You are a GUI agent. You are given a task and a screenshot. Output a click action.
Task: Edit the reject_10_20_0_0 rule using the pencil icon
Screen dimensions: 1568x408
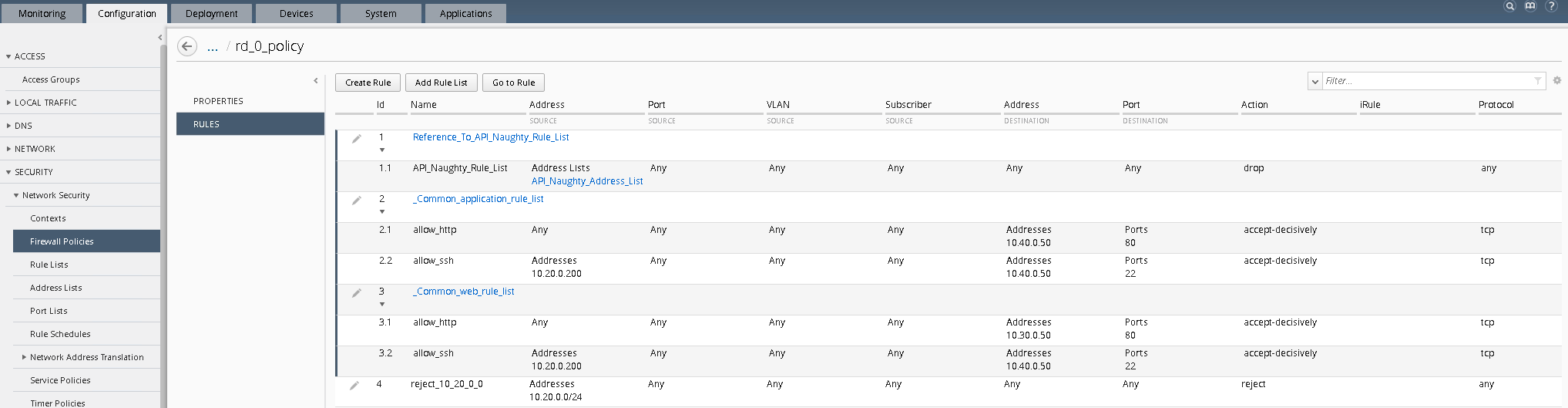[354, 386]
